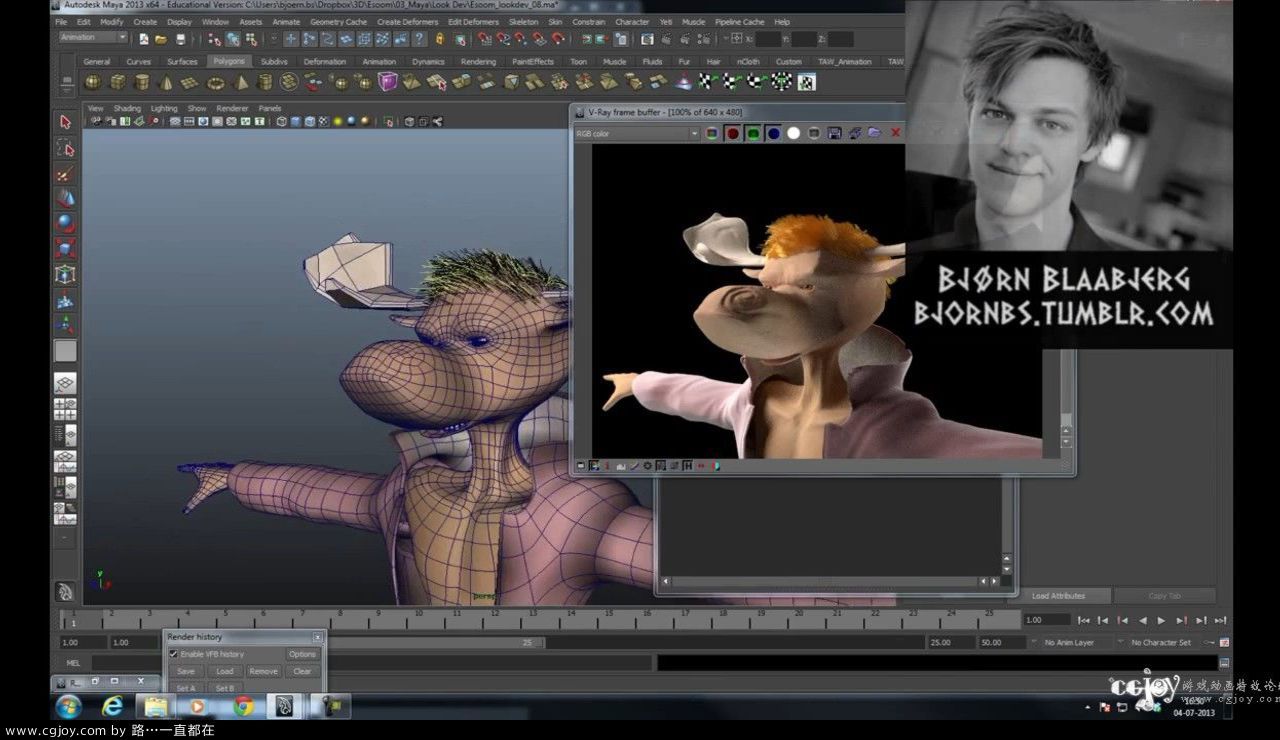1280x740 pixels.
Task: Pick the Rotate tool sphere icon
Action: [x=65, y=223]
